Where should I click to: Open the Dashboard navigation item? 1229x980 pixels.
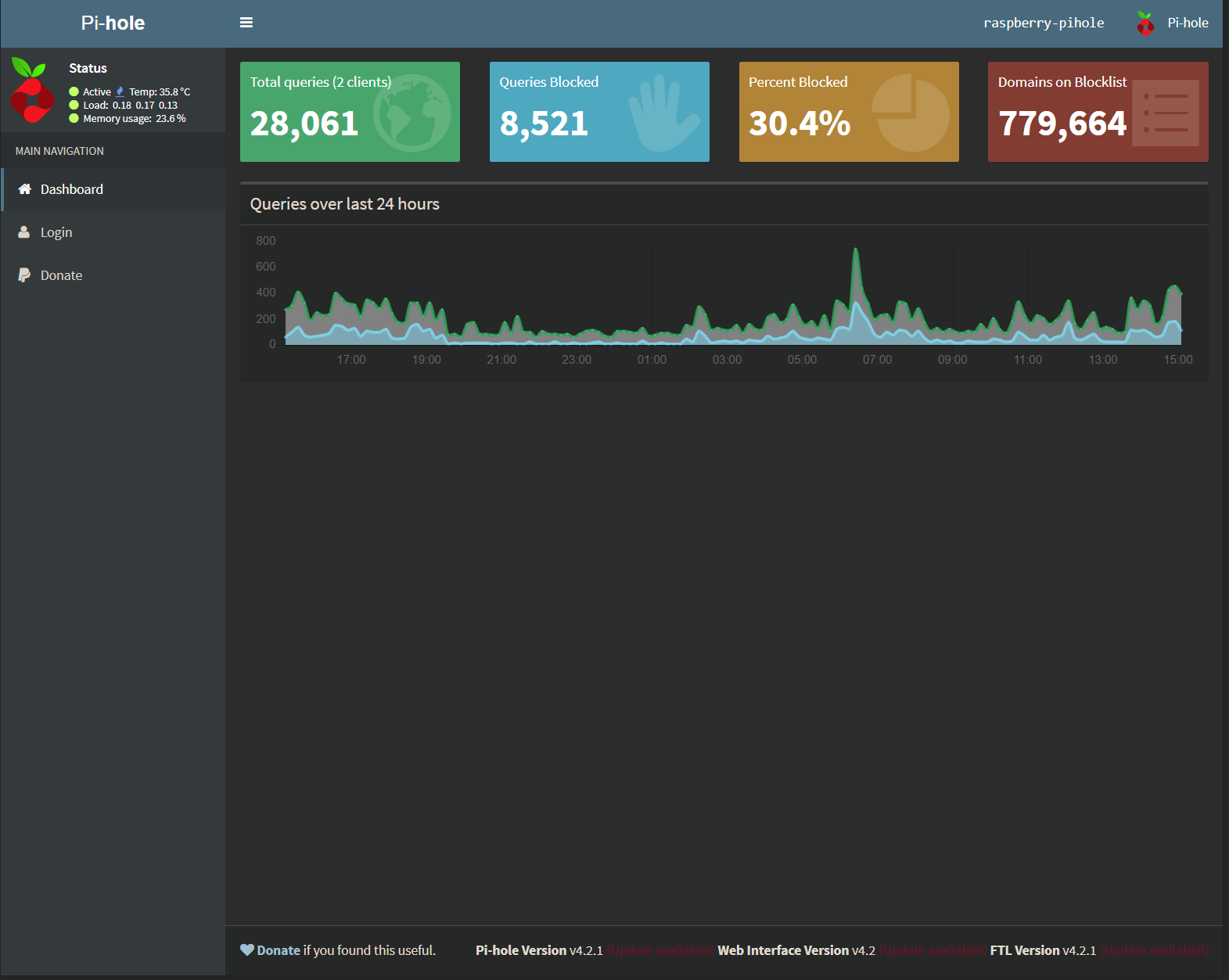[x=113, y=189]
